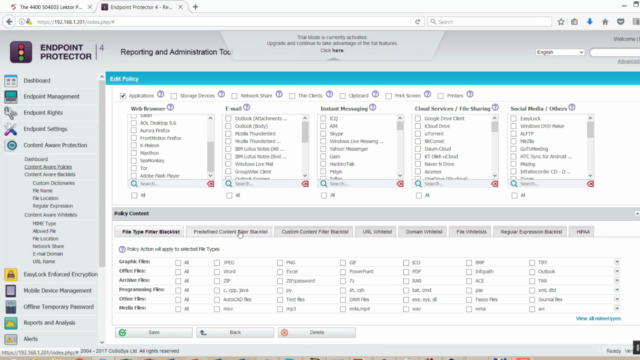Image resolution: width=640 pixels, height=360 pixels.
Task: Expand more Archive Files types
Action: pyautogui.click(x=617, y=280)
